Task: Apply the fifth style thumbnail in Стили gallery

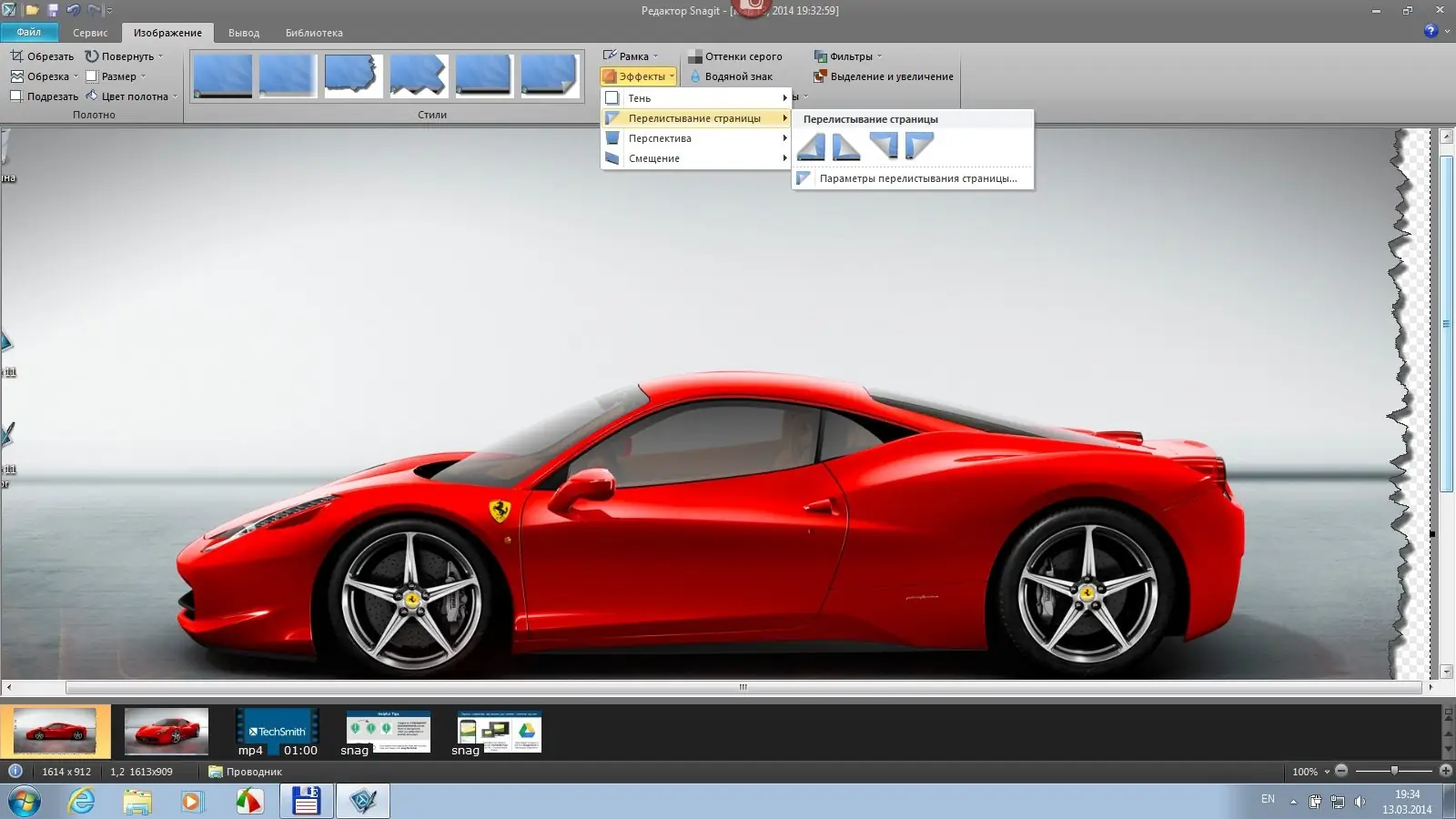Action: tap(484, 76)
